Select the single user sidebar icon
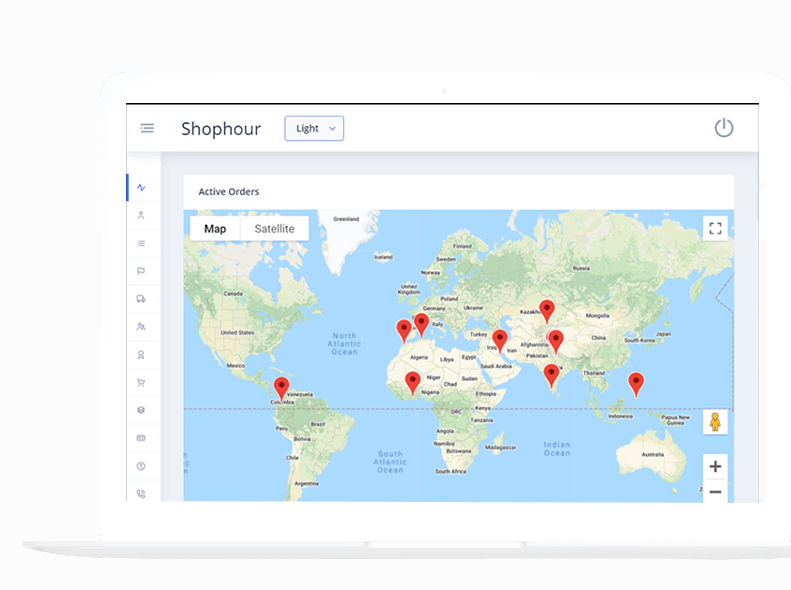The height and width of the screenshot is (590, 791). (x=141, y=215)
